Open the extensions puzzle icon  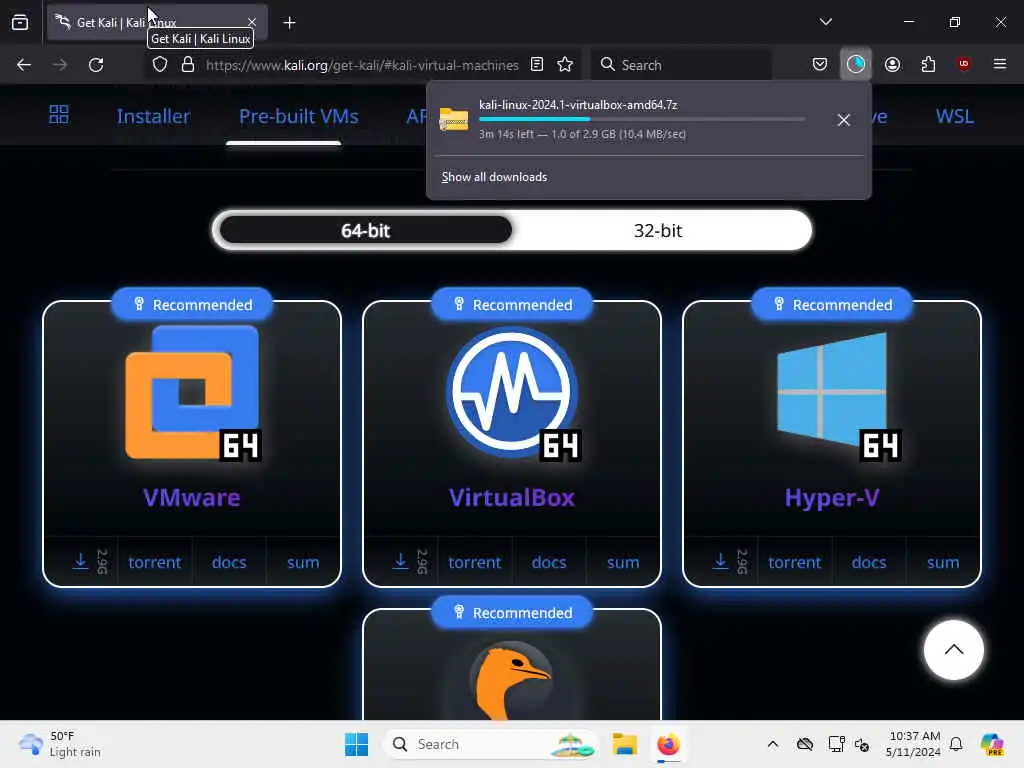click(x=928, y=64)
